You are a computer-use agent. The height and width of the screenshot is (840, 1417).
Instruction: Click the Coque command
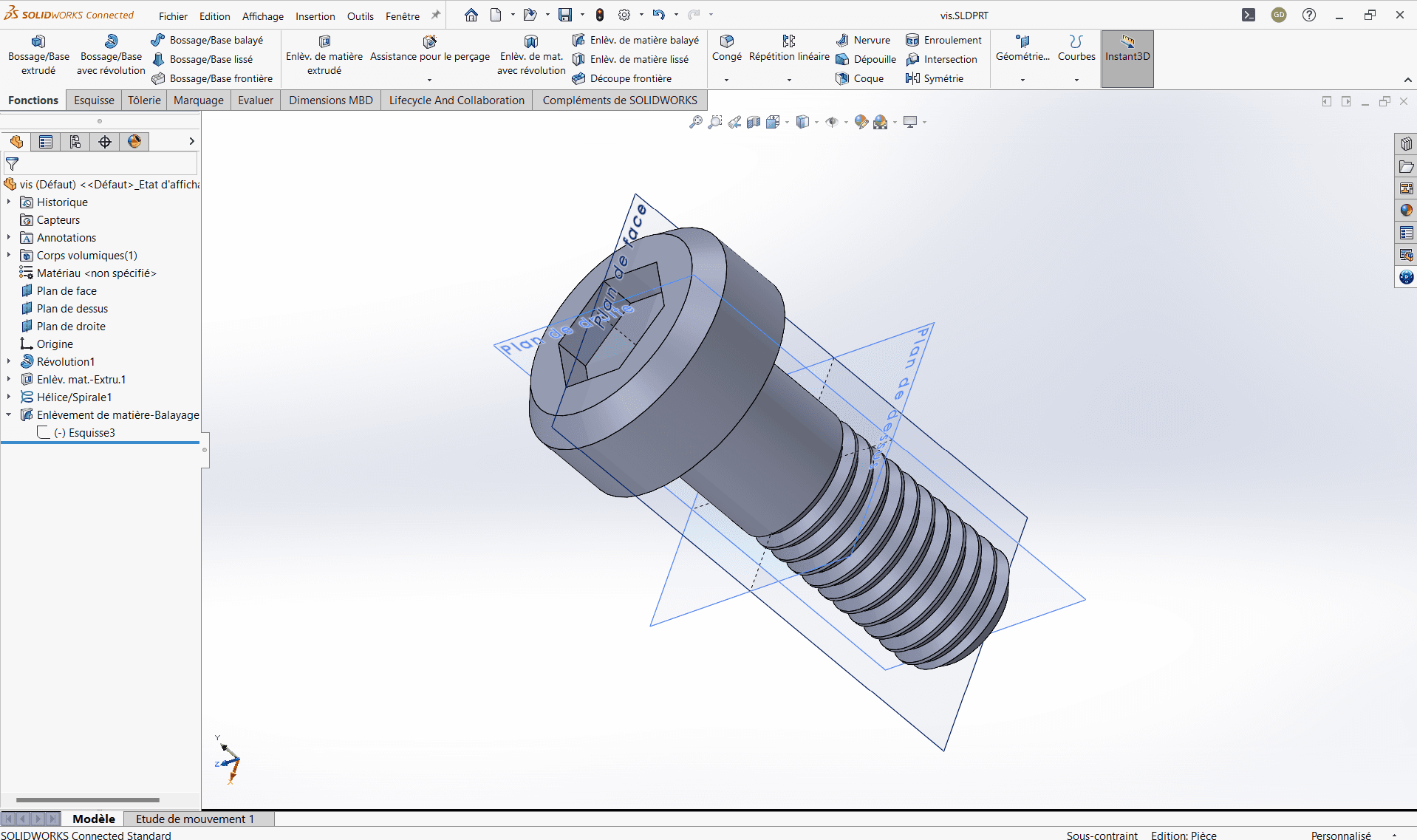coord(860,78)
